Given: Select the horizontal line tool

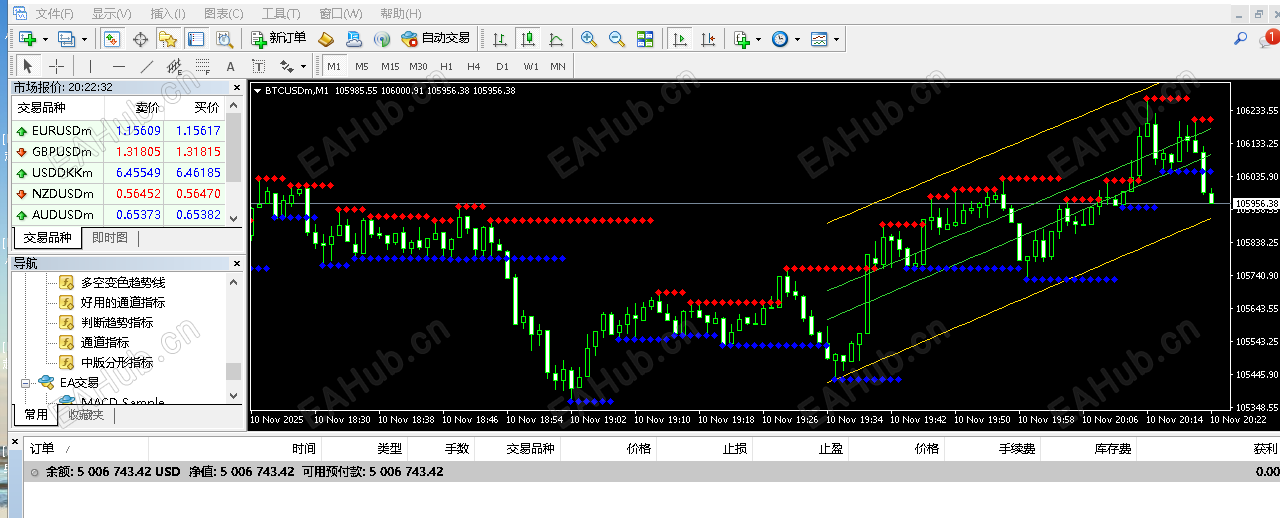Looking at the screenshot, I should tap(119, 66).
